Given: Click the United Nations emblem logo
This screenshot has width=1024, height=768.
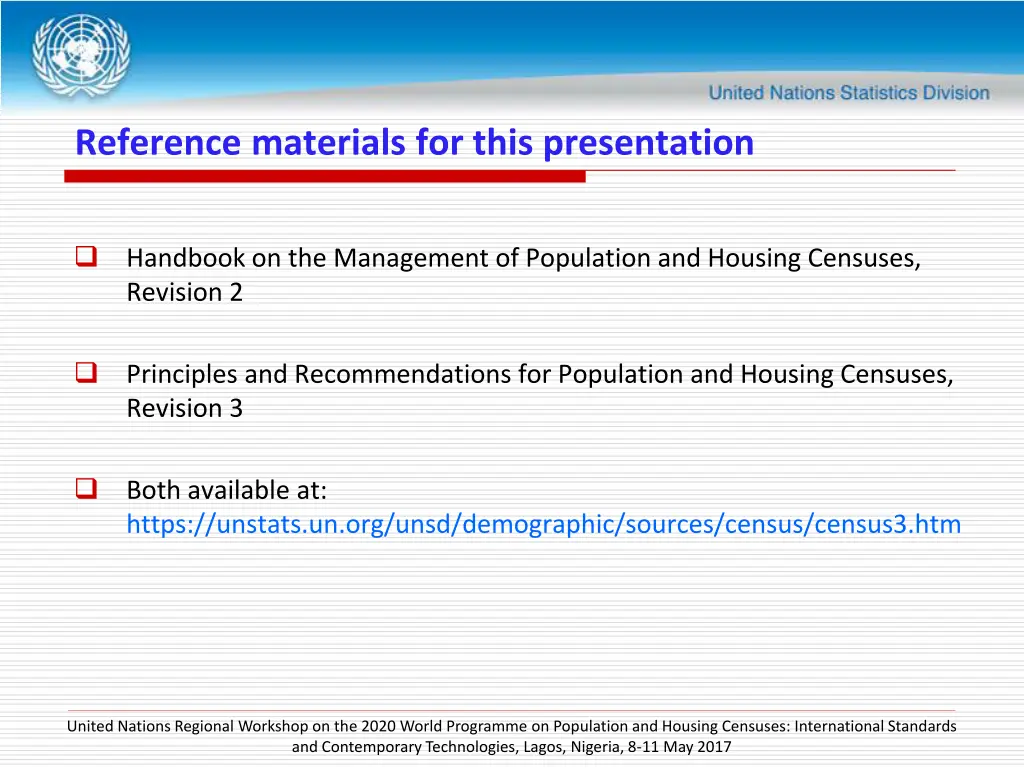Looking at the screenshot, I should [x=81, y=54].
